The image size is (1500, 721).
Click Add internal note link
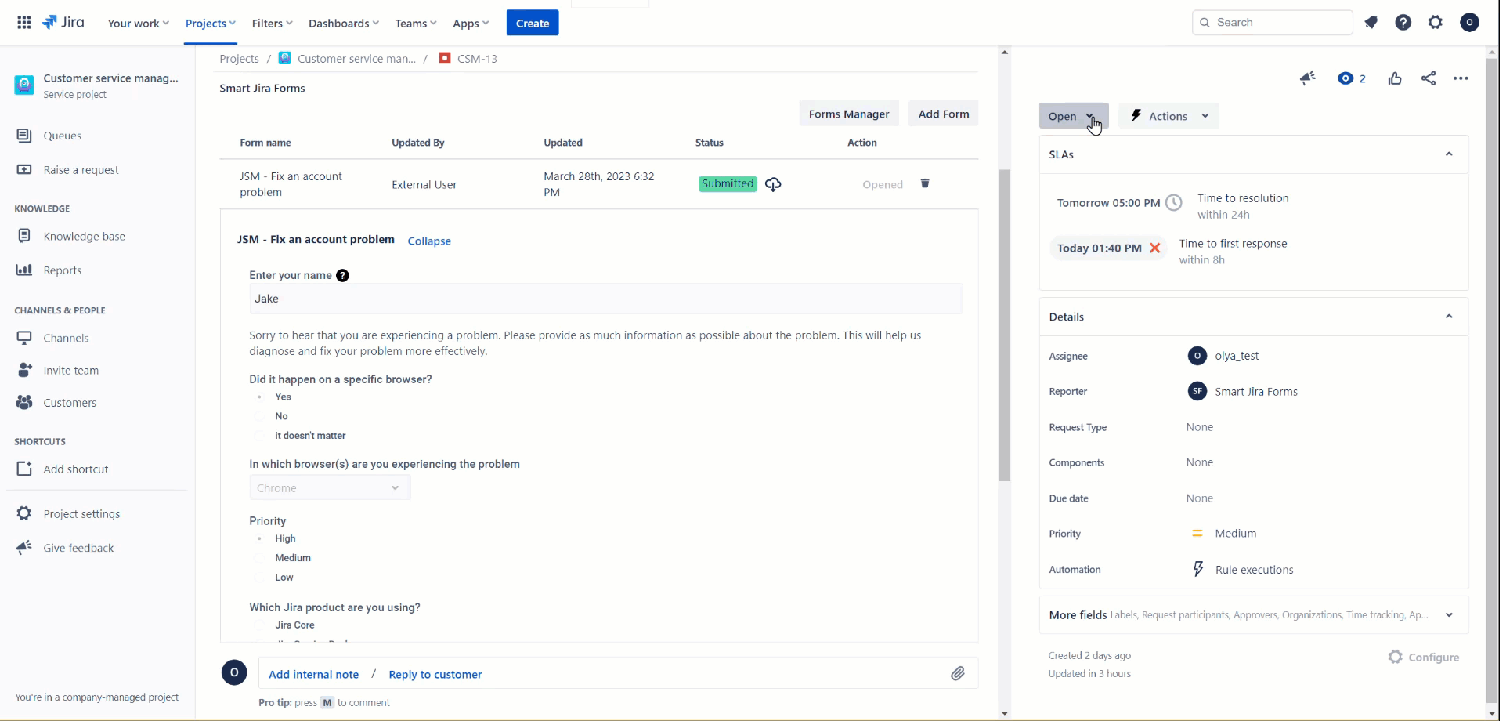[x=314, y=674]
